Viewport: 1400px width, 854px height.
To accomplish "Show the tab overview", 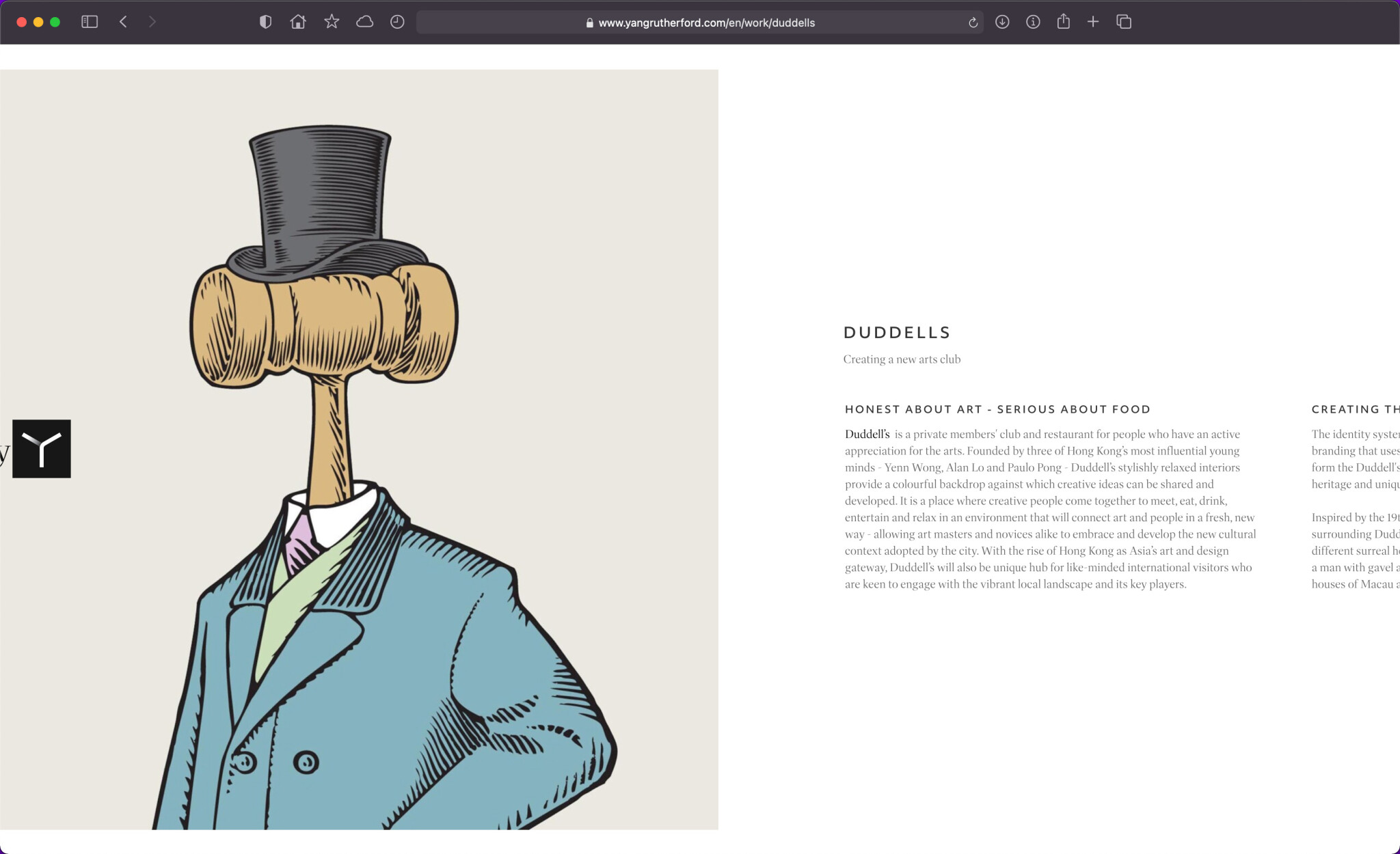I will click(1124, 22).
